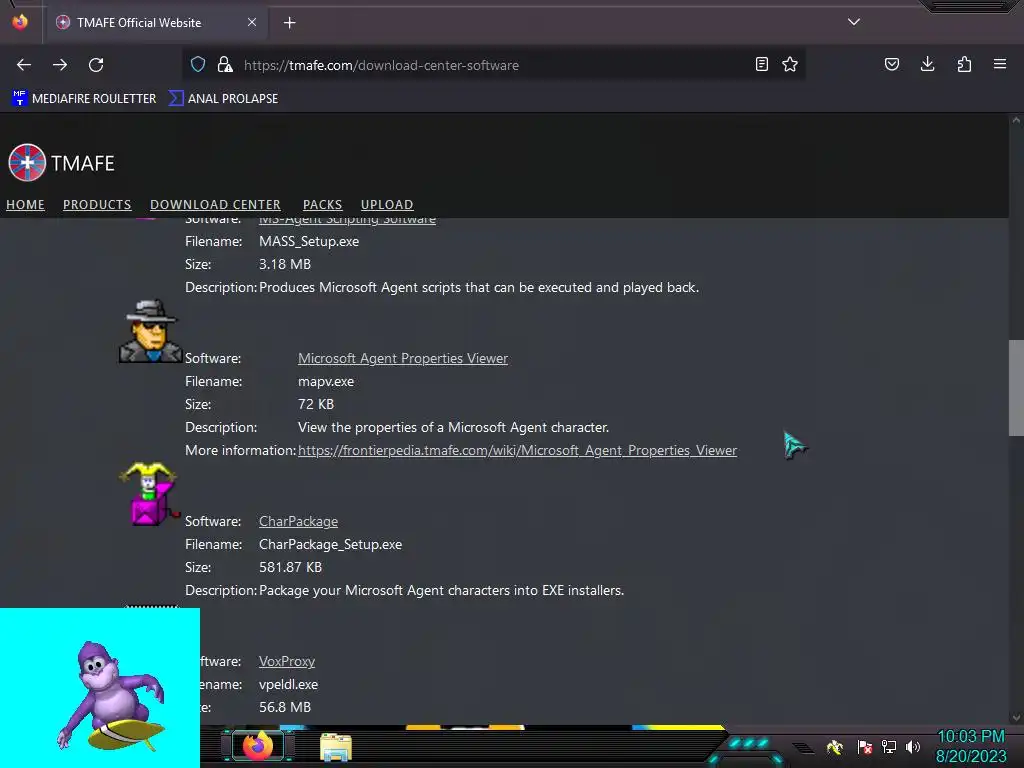Click the jester jack-in-the-box icon
This screenshot has height=768, width=1024.
tap(150, 493)
